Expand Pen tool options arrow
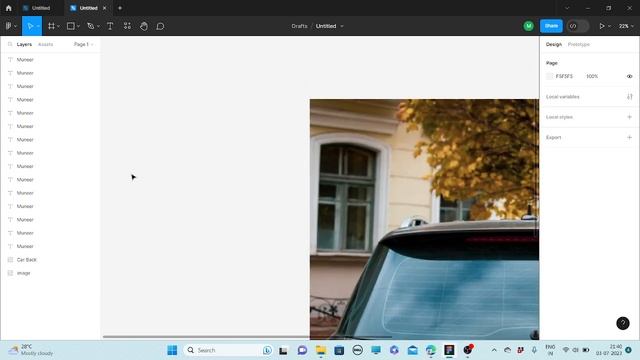The height and width of the screenshot is (360, 640). click(98, 26)
